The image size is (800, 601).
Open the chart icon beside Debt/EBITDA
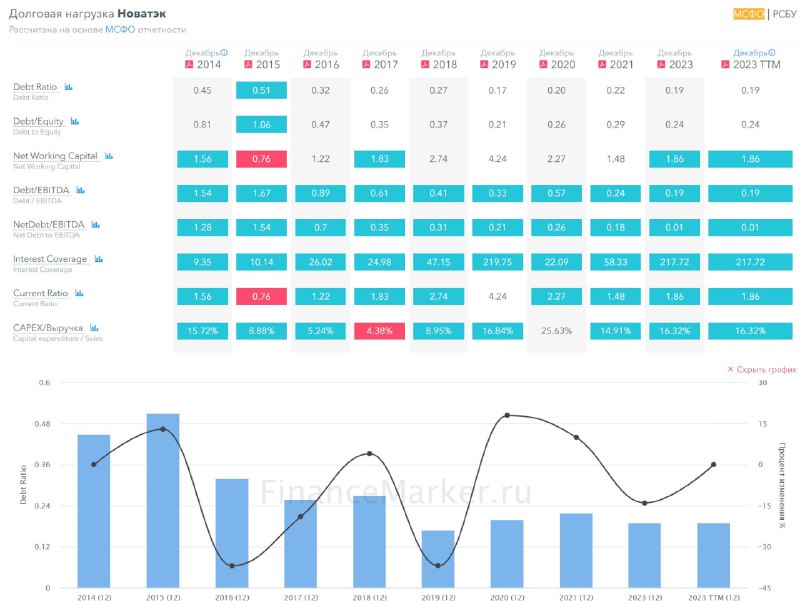tap(81, 190)
